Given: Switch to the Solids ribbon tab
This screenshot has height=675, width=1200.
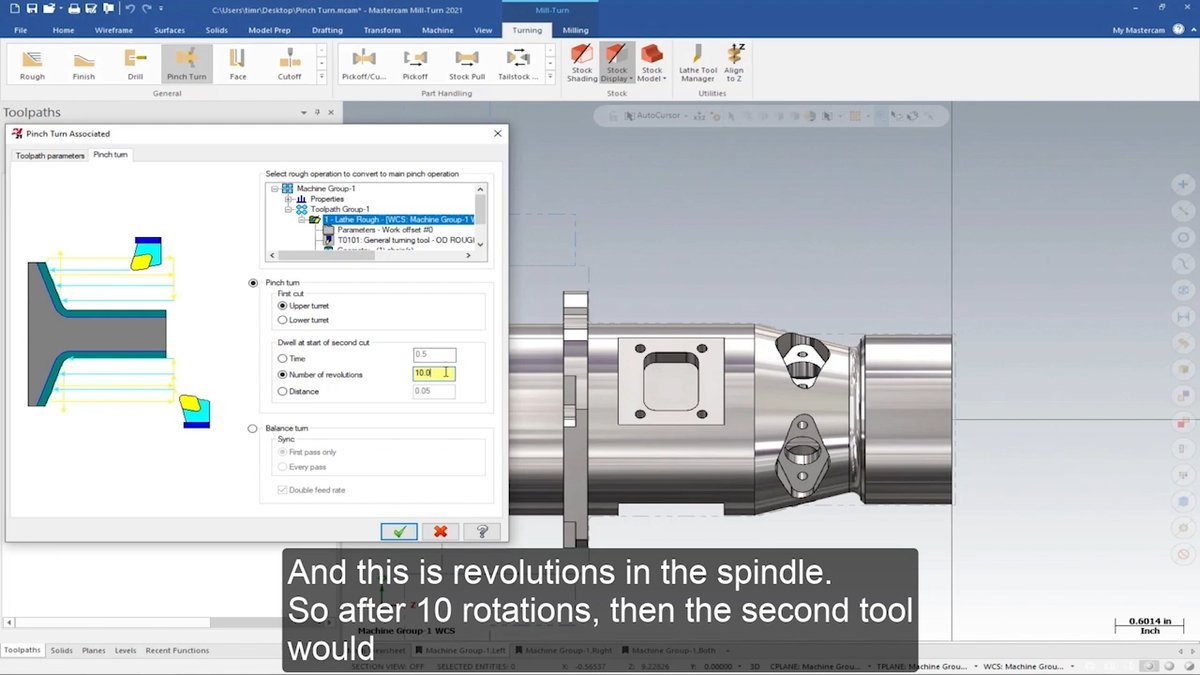Looking at the screenshot, I should pos(216,30).
